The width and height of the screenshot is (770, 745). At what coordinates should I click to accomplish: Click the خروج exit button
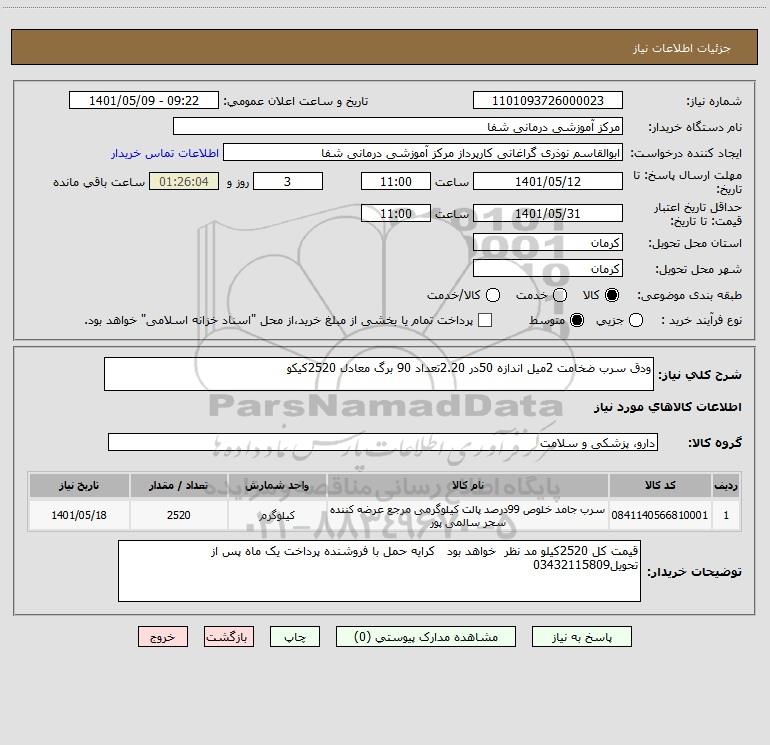163,636
